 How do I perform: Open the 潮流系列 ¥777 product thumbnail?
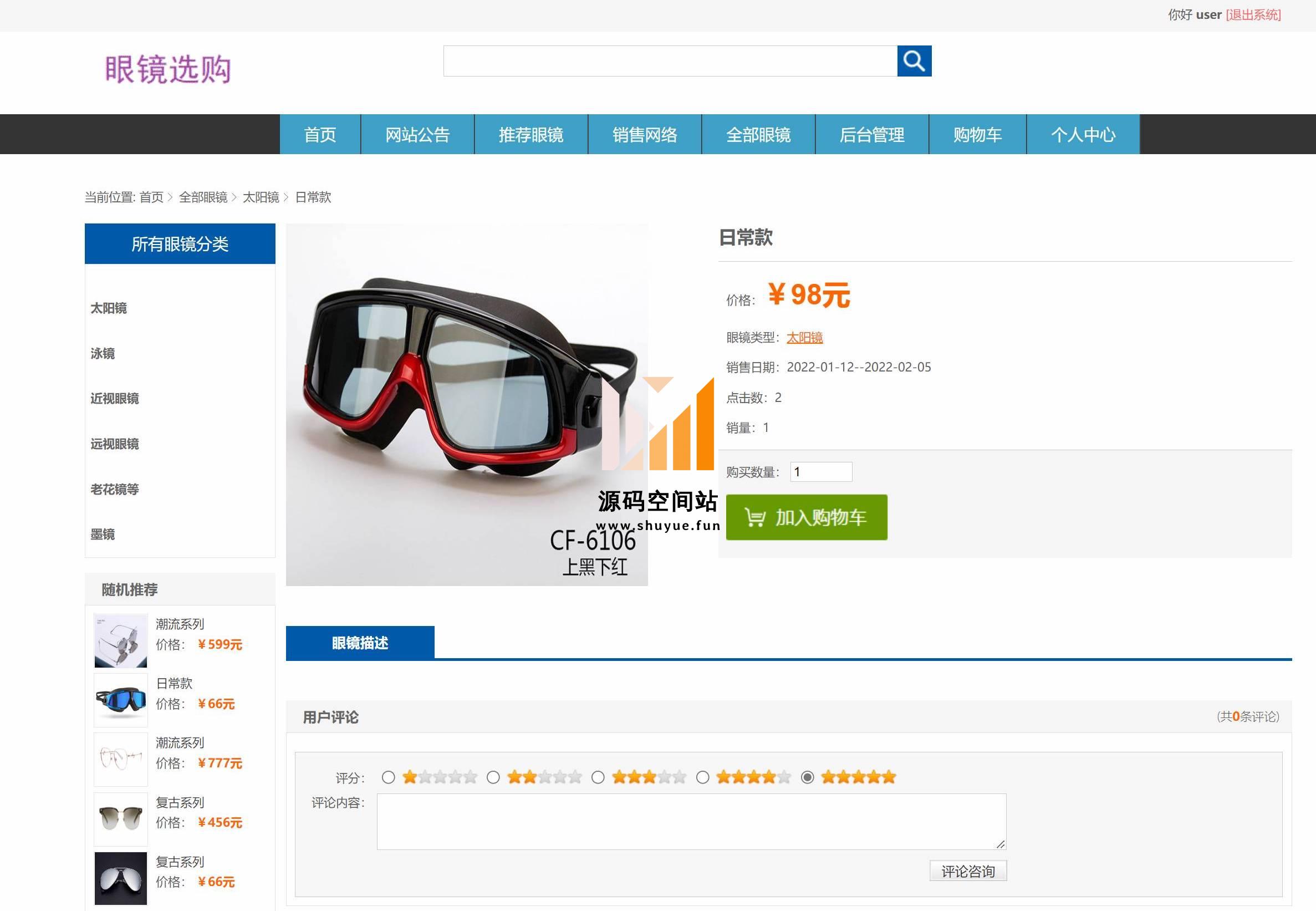(x=120, y=760)
